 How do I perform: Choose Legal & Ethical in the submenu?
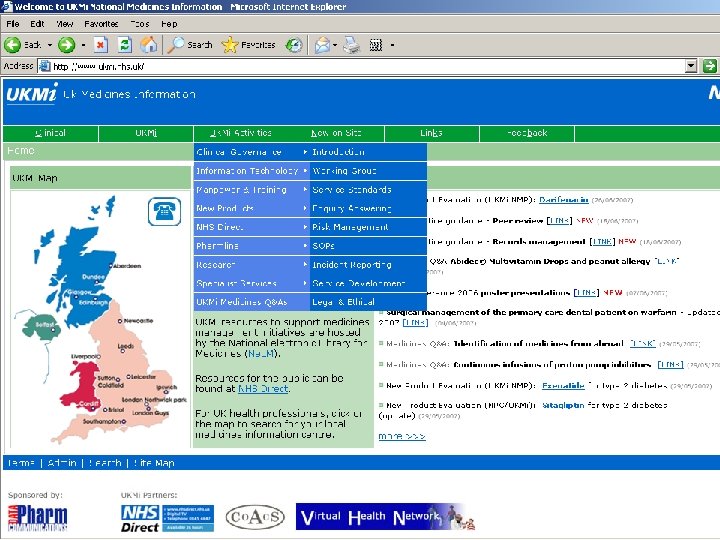(x=368, y=302)
